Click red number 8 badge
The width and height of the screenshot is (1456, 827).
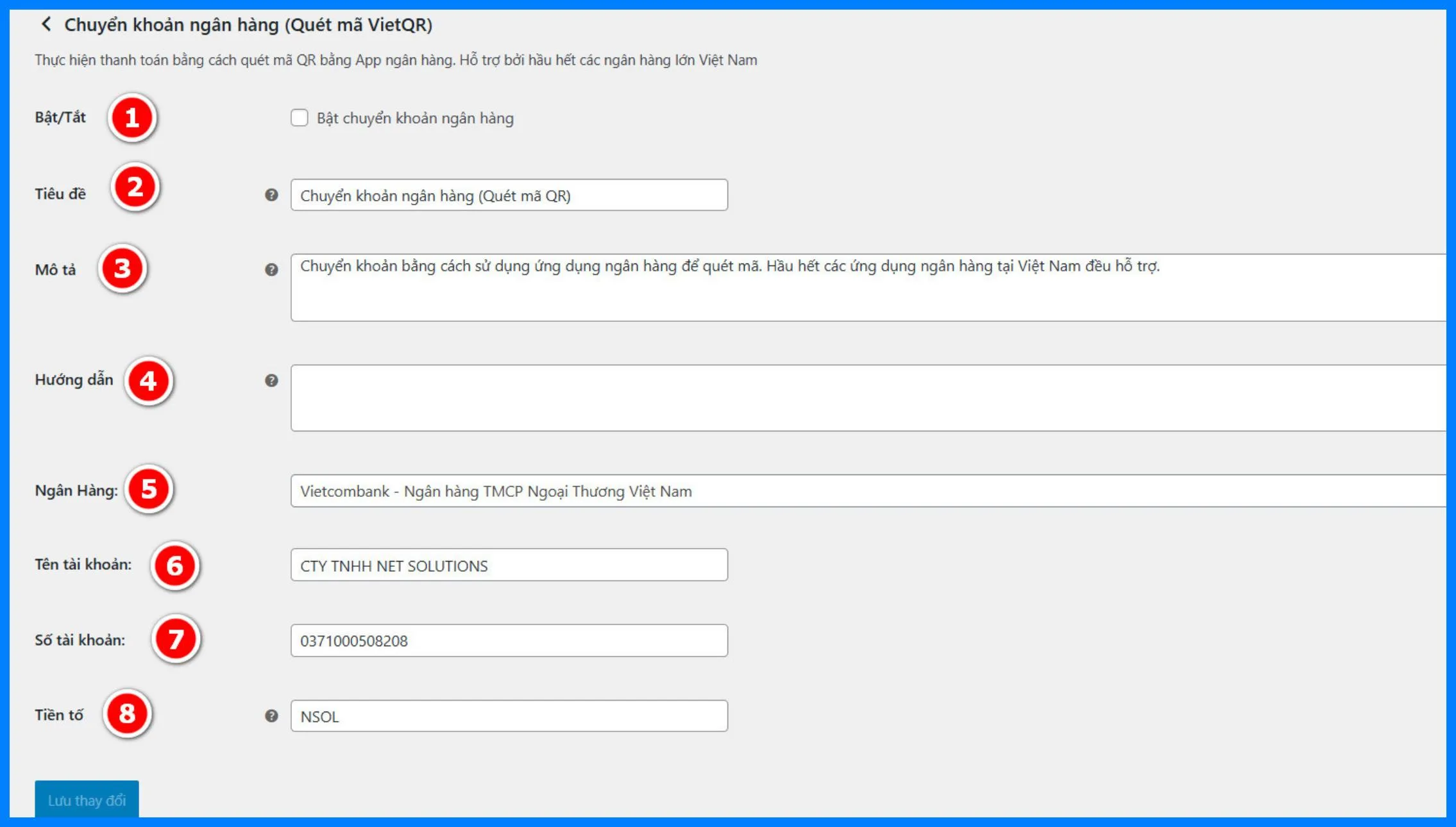tap(127, 714)
